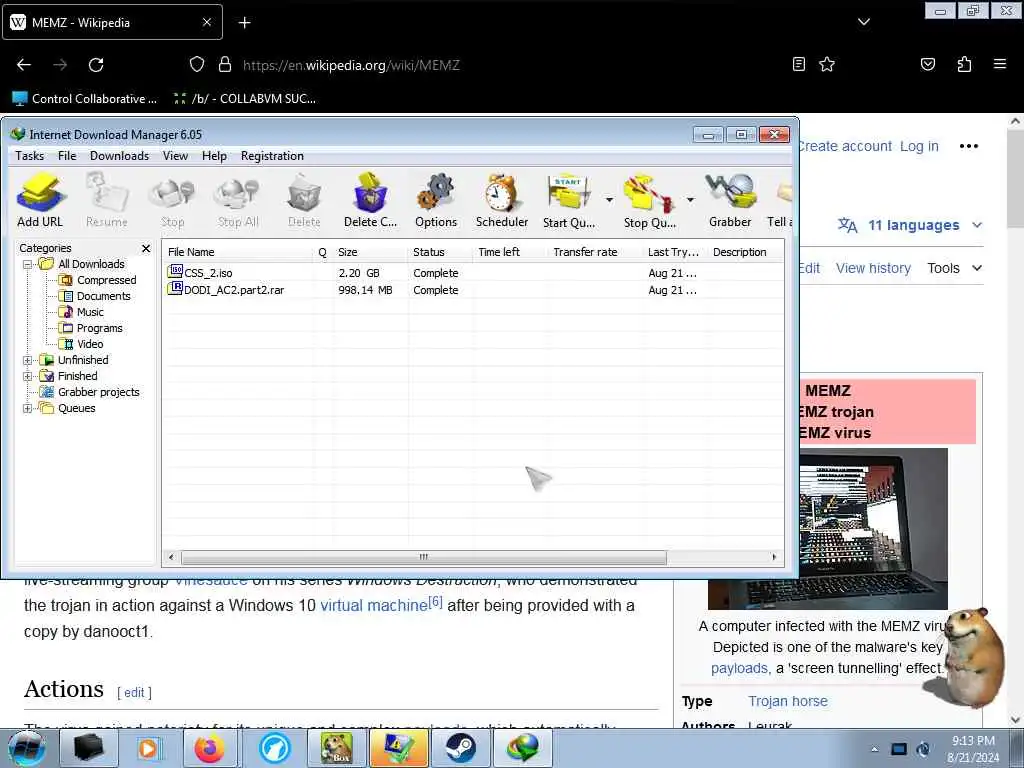1024x768 pixels.
Task: Open Firefox extensions puzzle icon
Action: click(x=964, y=64)
